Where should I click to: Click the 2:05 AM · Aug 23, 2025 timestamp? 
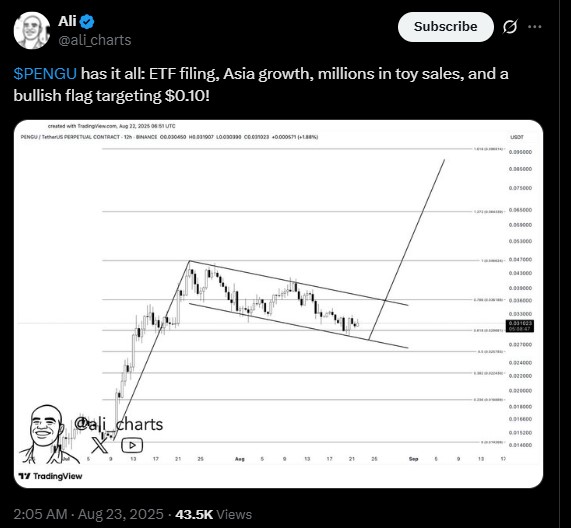tap(88, 514)
